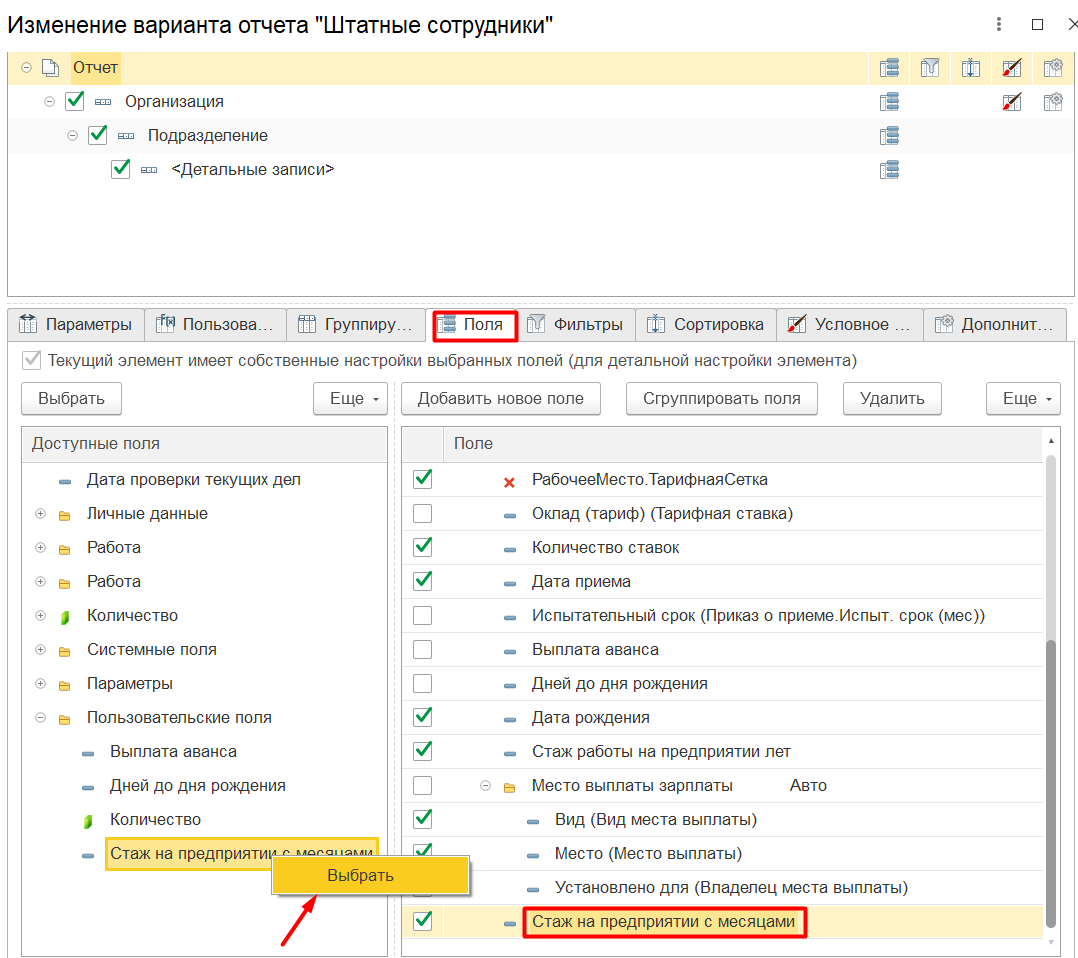Open filter settings icon in the Отчет row
This screenshot has width=1078, height=958.
pyautogui.click(x=930, y=67)
